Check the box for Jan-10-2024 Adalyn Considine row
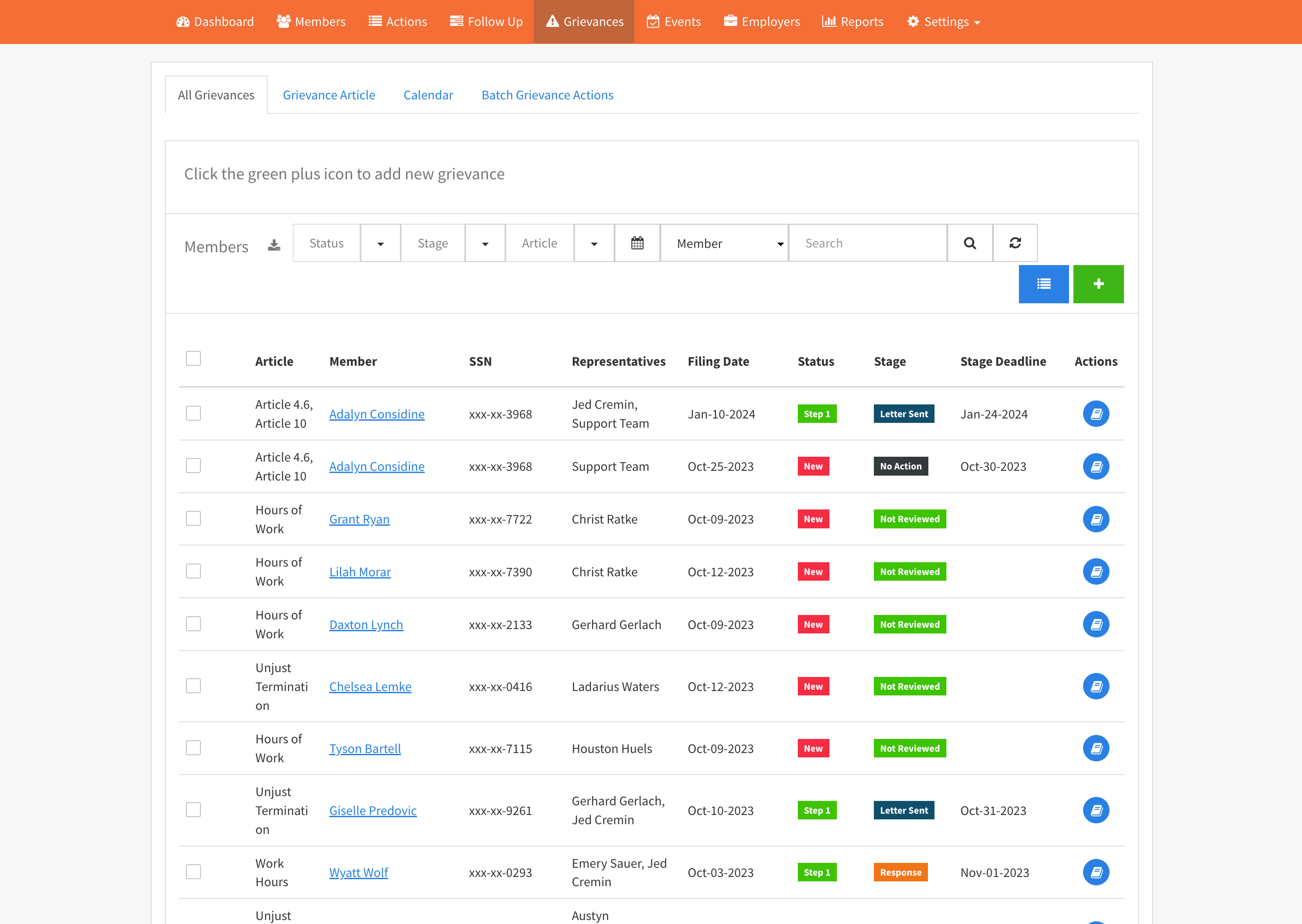Viewport: 1302px width, 924px height. click(x=193, y=413)
